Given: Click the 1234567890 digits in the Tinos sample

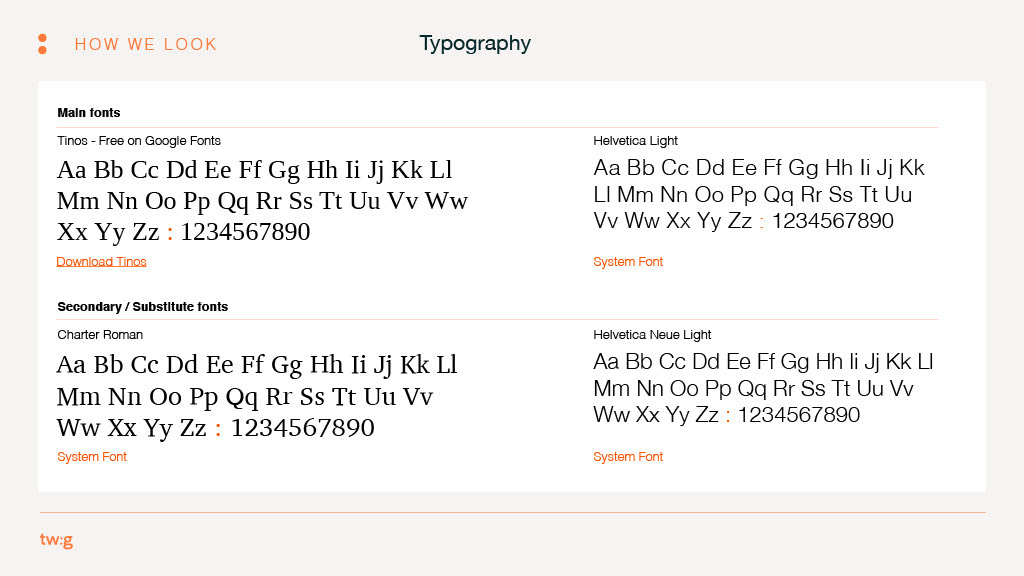Looking at the screenshot, I should point(246,232).
